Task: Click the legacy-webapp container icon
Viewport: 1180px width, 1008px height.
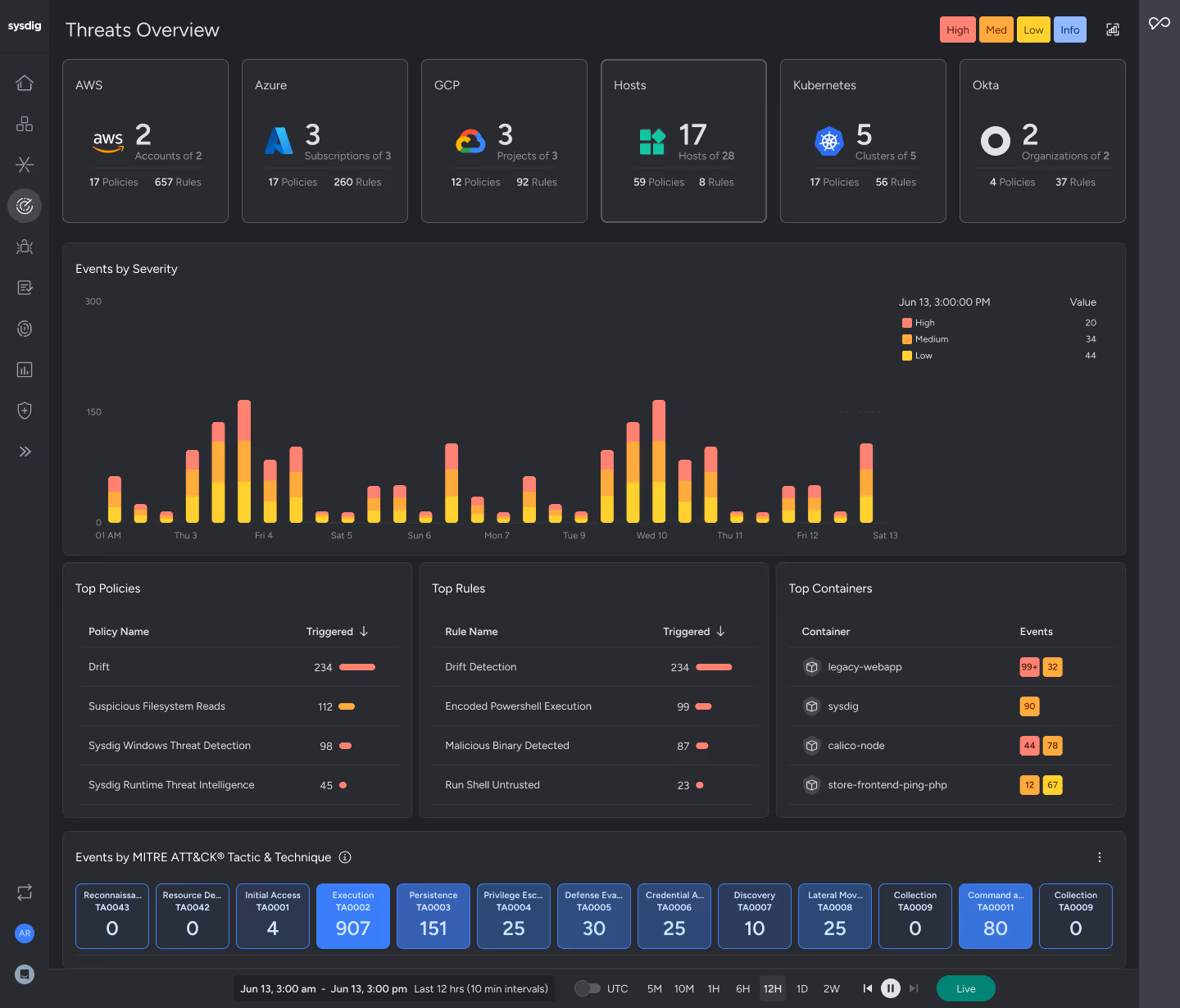Action: 811,667
